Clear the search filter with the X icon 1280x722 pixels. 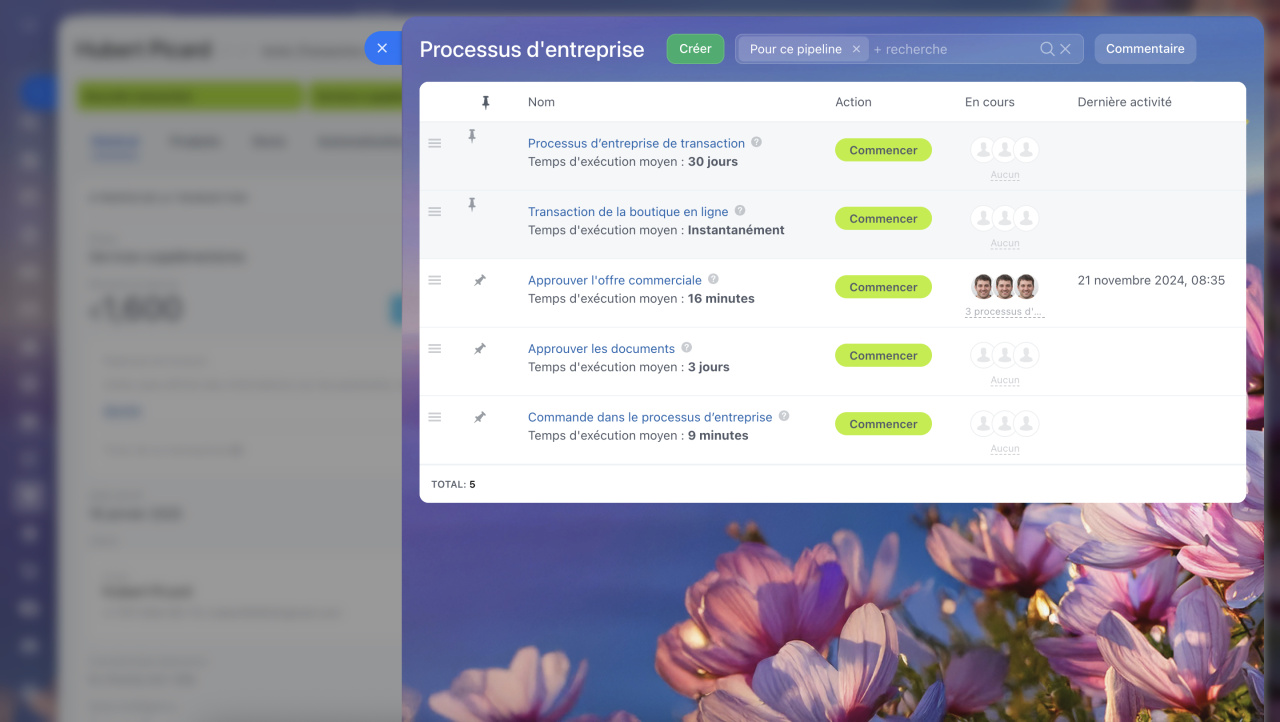(x=1065, y=49)
